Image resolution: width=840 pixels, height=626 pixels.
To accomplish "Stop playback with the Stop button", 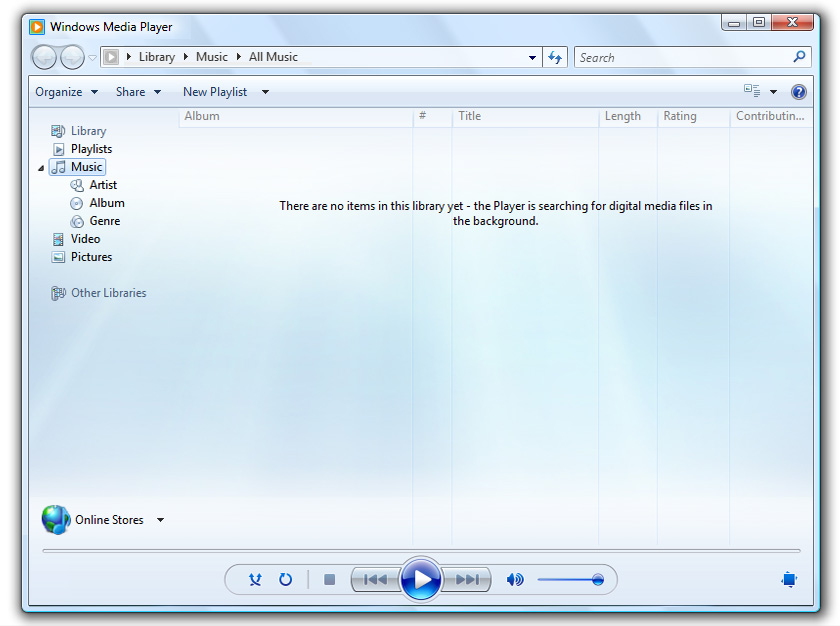I will 329,579.
